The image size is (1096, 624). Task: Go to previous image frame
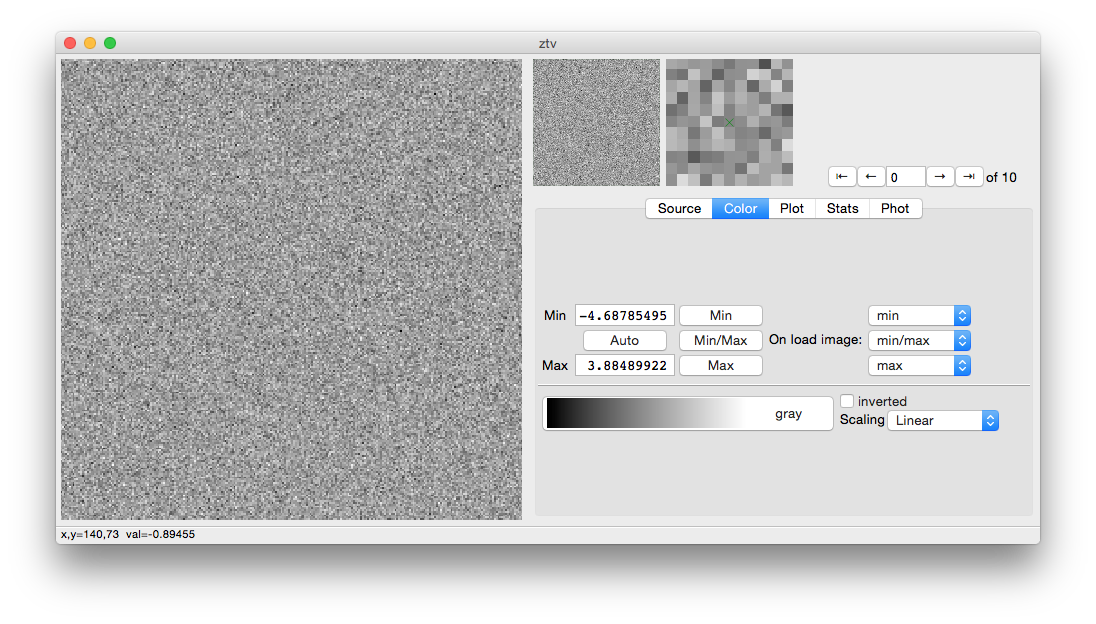(870, 177)
